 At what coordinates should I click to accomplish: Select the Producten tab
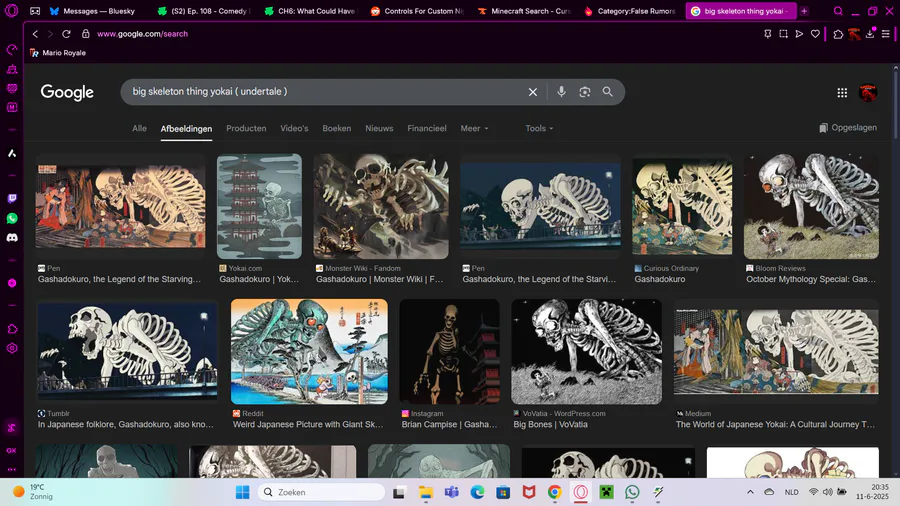click(246, 129)
